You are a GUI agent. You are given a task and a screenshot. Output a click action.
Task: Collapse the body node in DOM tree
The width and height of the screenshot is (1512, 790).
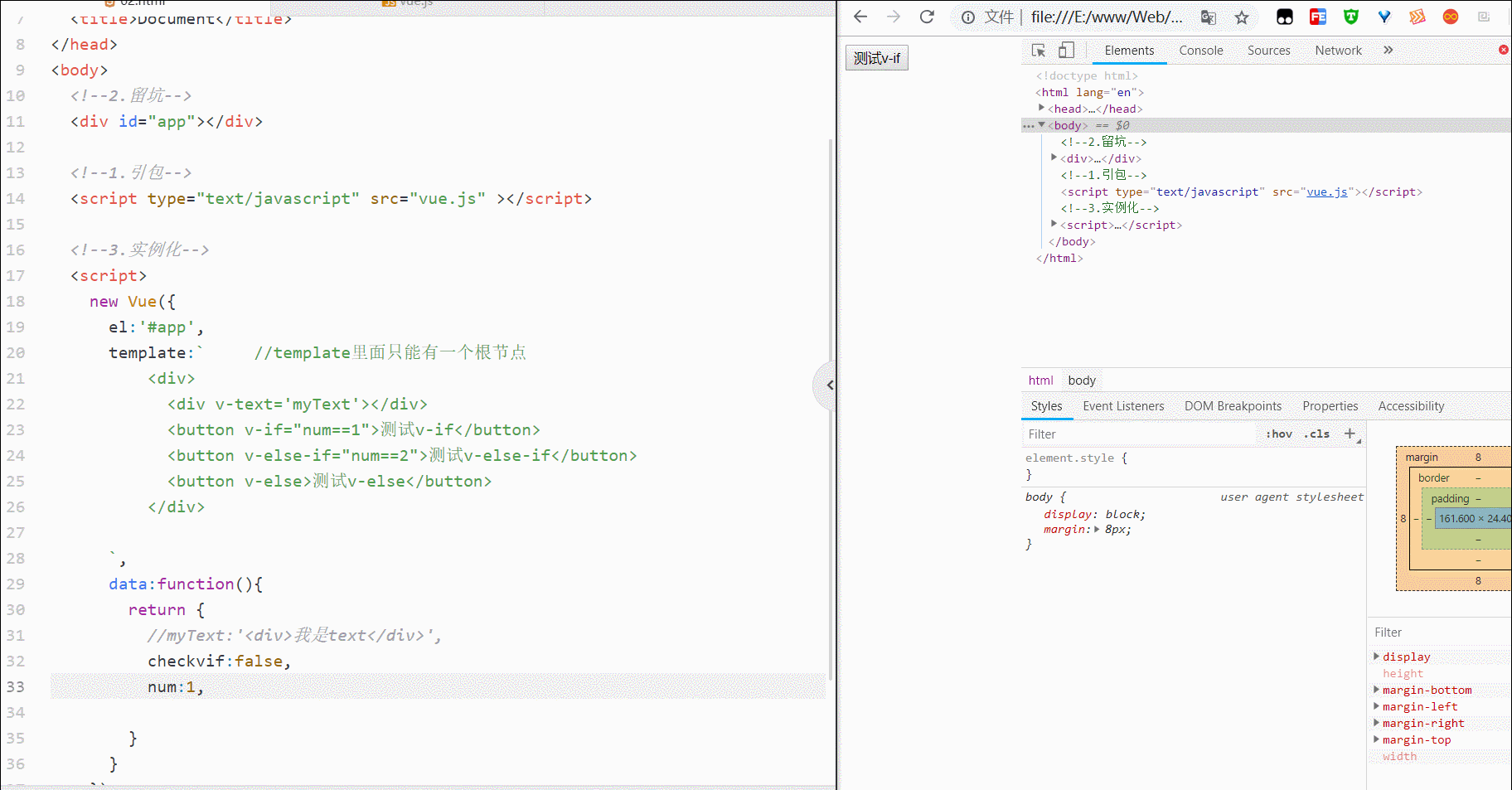tap(1042, 125)
